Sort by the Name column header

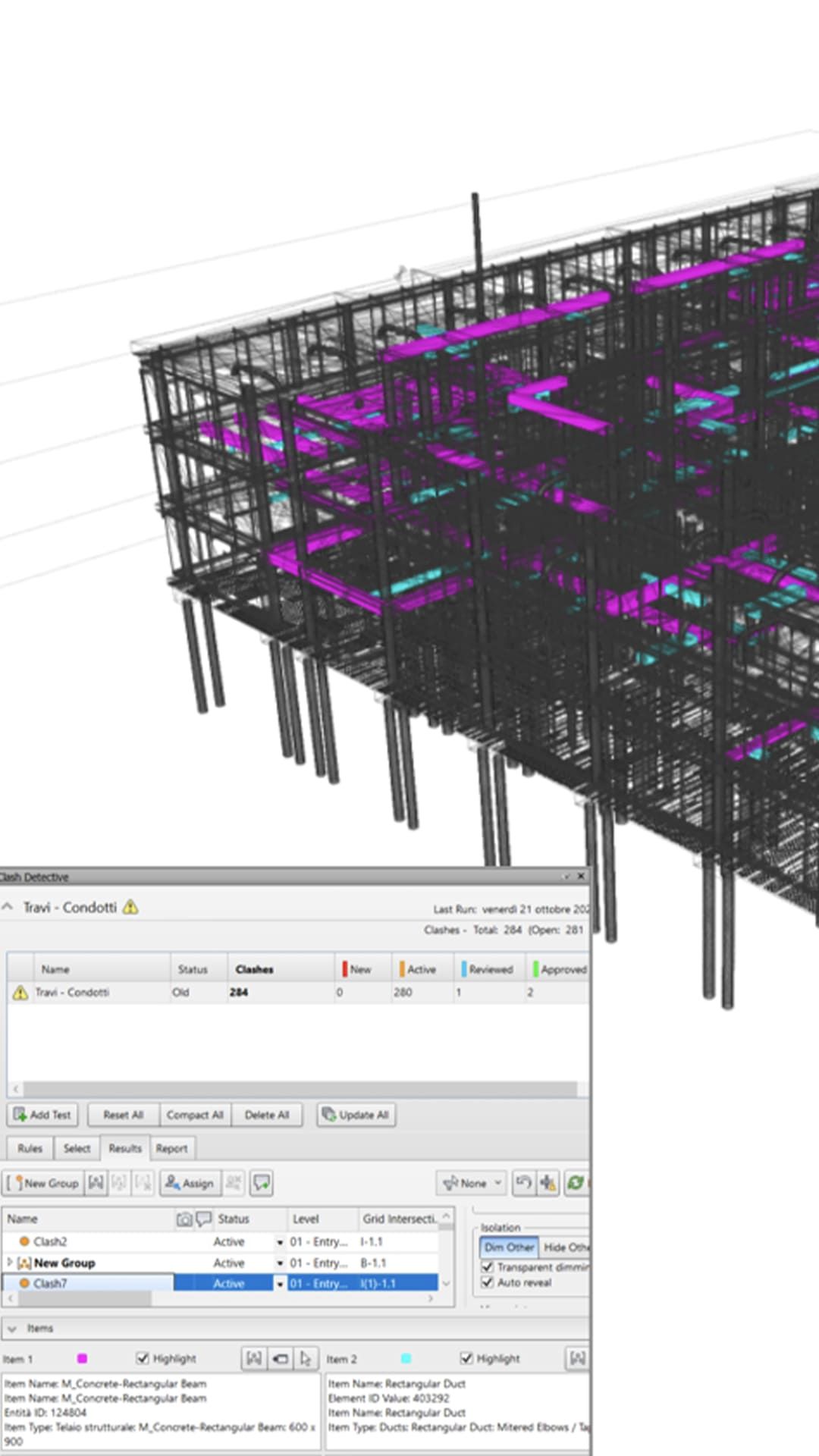tap(88, 1219)
